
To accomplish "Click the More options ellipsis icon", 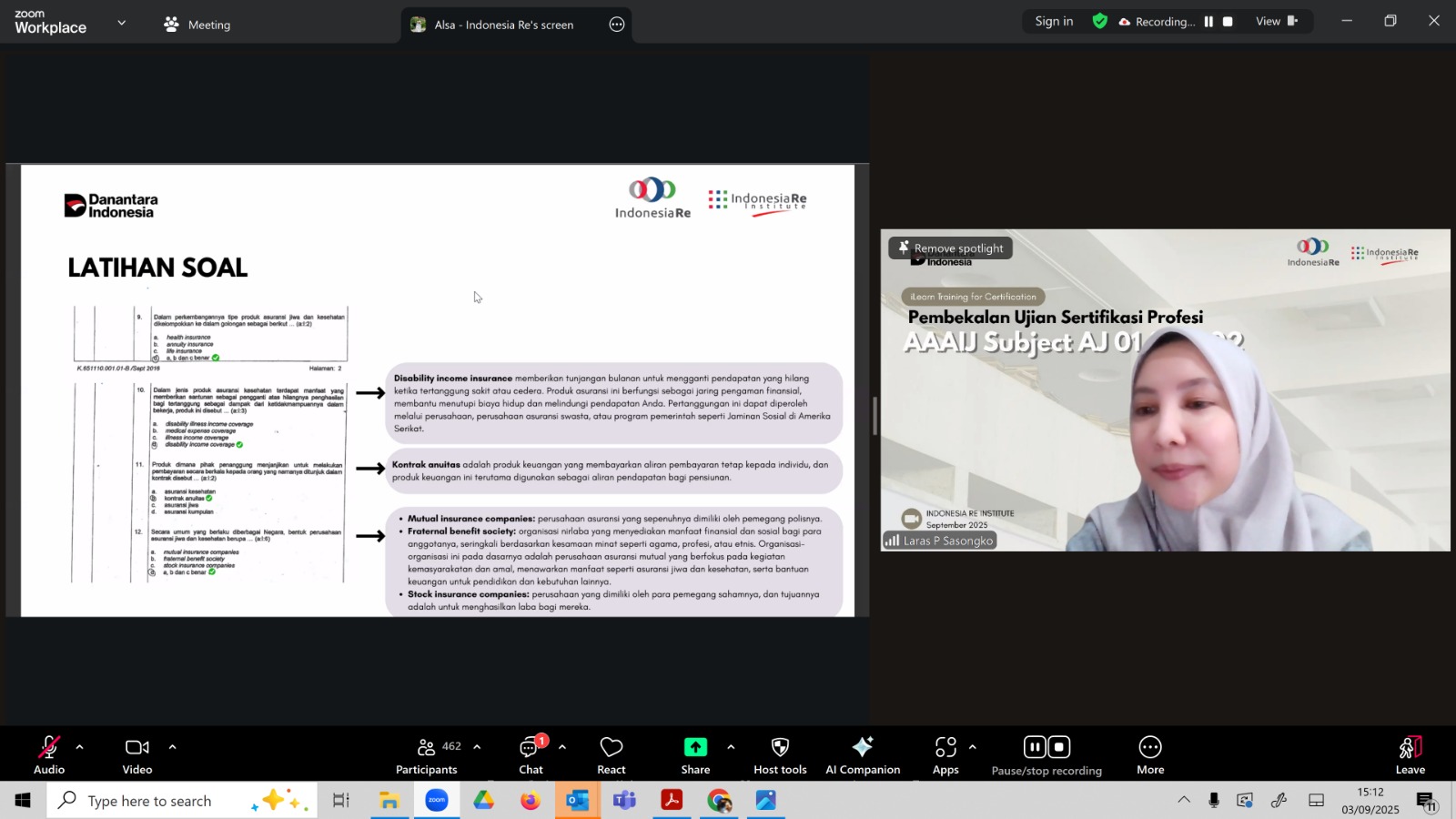I will 1149,754.
